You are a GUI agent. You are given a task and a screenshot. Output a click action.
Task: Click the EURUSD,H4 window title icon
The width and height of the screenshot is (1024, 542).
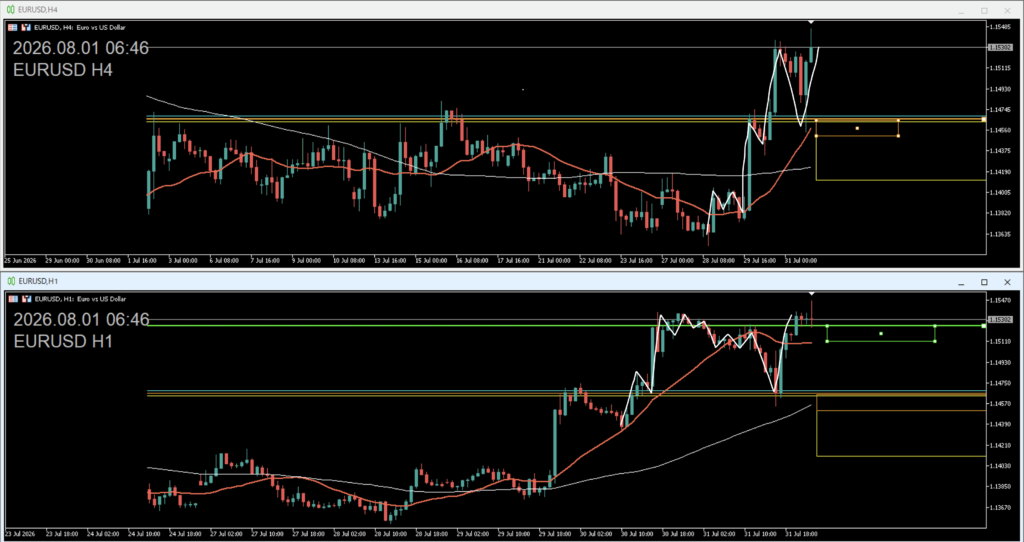coord(12,10)
